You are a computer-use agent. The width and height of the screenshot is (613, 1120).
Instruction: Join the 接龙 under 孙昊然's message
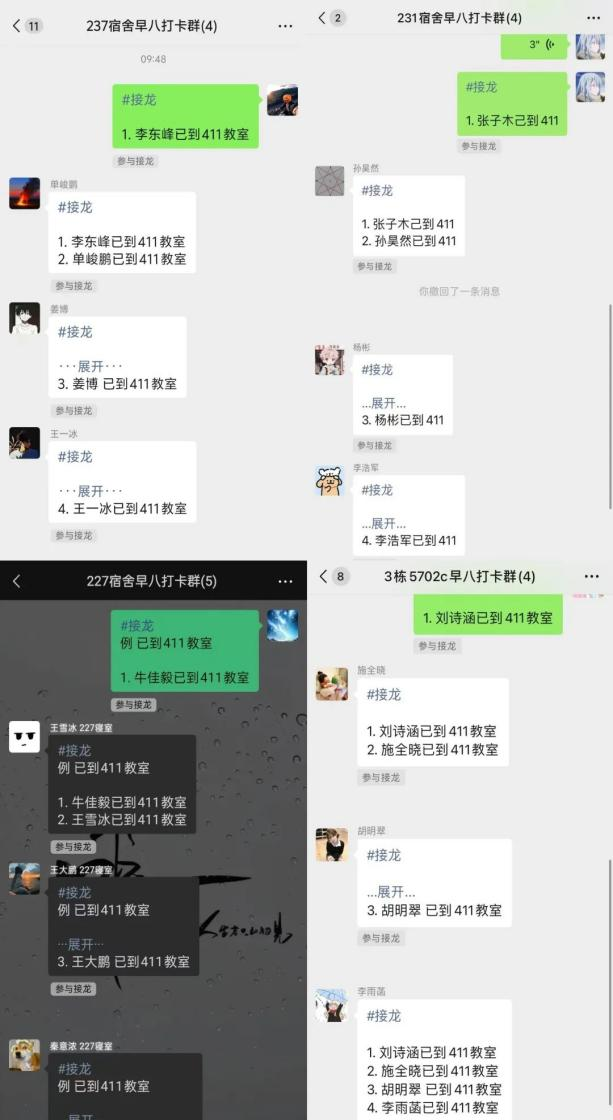(x=375, y=266)
